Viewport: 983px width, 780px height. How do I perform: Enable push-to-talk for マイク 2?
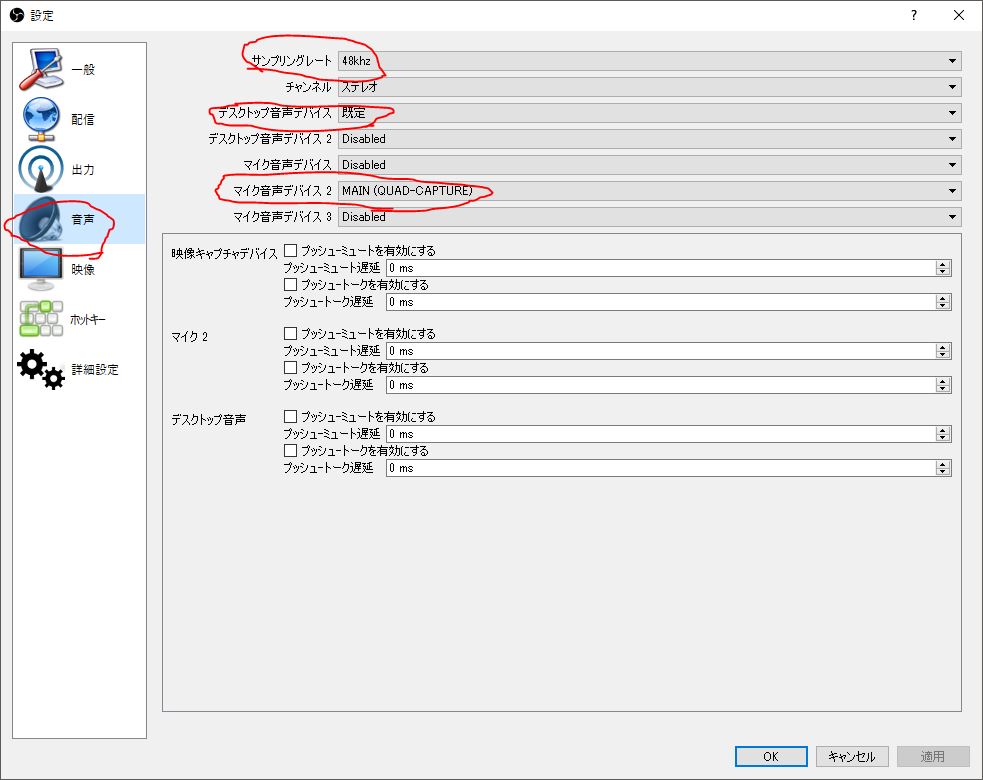click(x=290, y=367)
